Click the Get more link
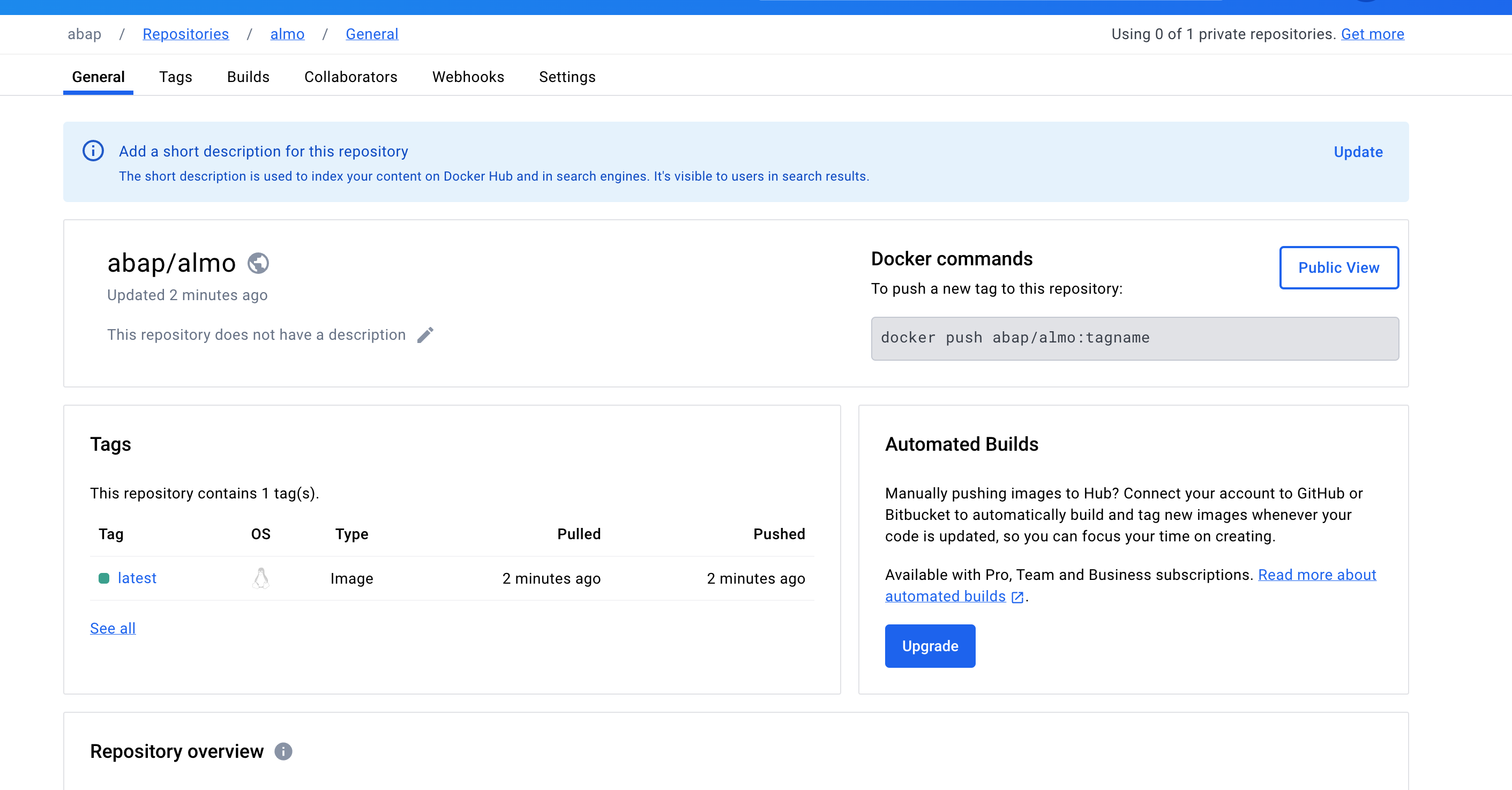The height and width of the screenshot is (790, 1512). click(x=1373, y=34)
